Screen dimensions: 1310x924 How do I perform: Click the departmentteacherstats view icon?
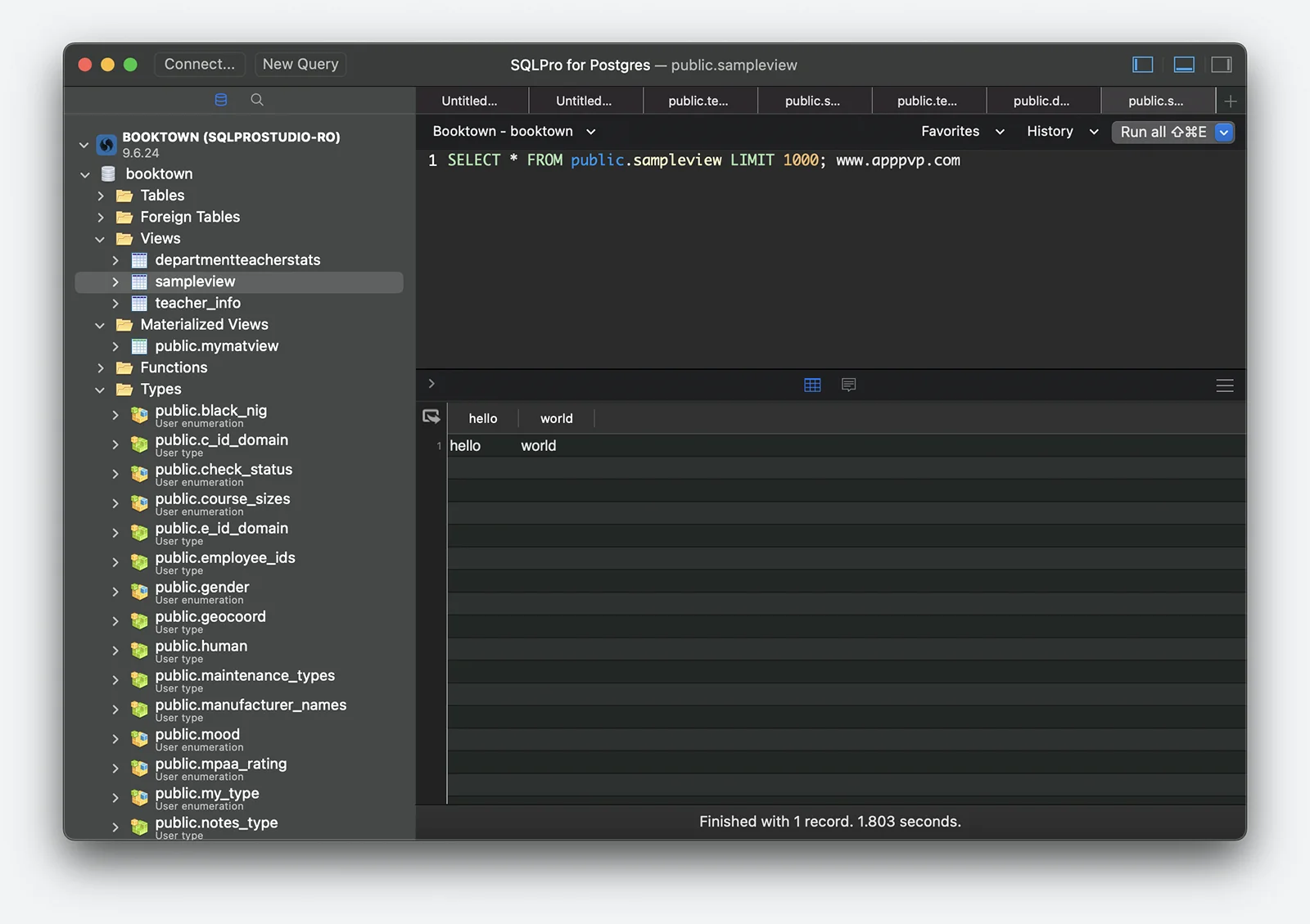pyautogui.click(x=140, y=260)
